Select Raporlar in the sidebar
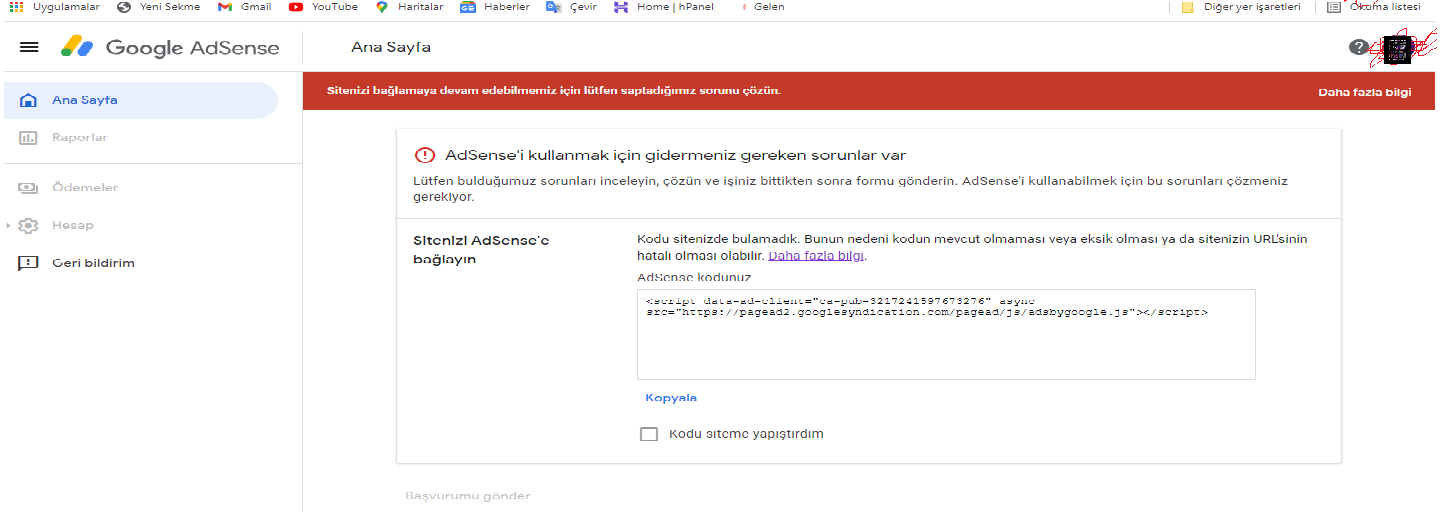Viewport: 1442px width, 514px height. pos(140,138)
